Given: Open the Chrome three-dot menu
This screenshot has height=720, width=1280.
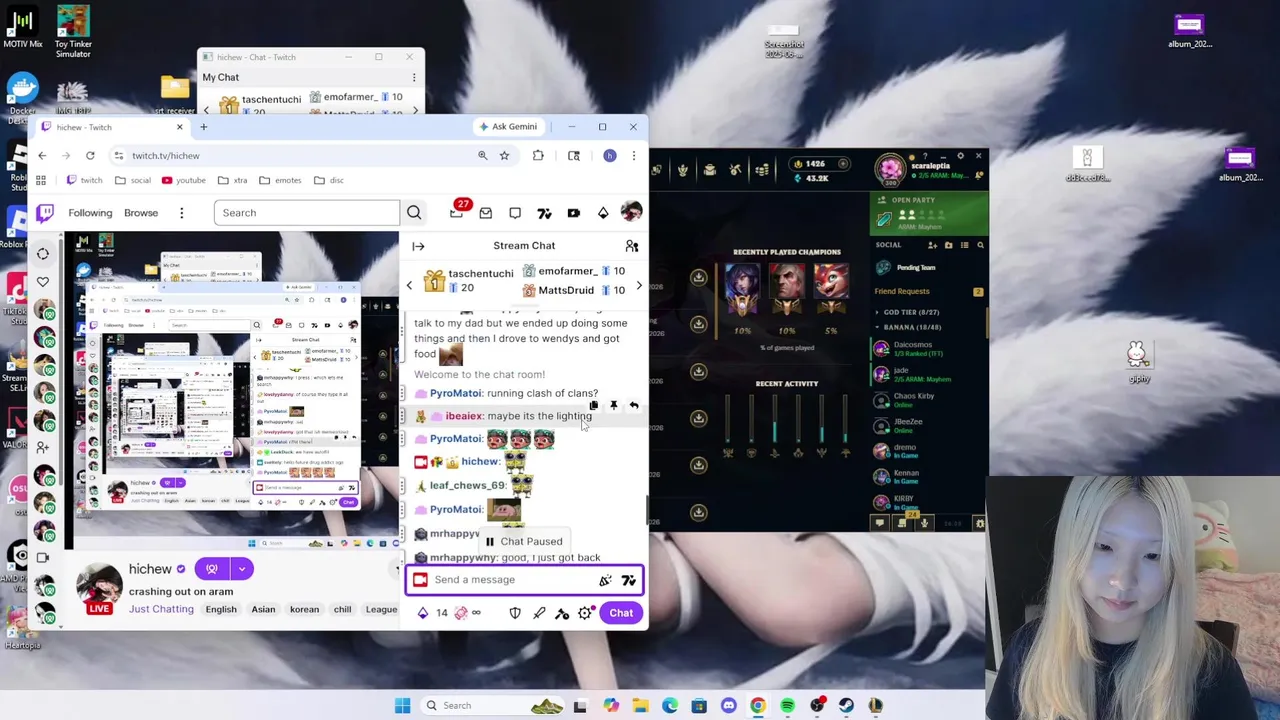Looking at the screenshot, I should [x=633, y=155].
